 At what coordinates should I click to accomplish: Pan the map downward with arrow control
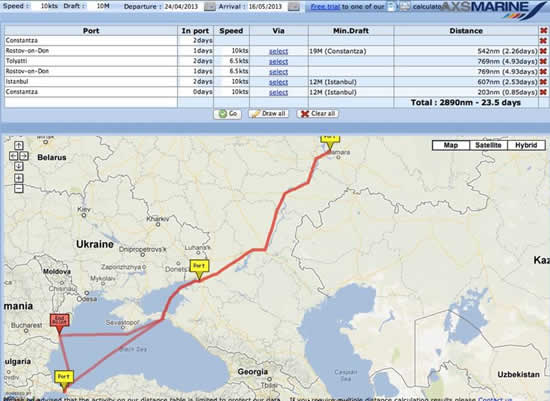pos(19,166)
